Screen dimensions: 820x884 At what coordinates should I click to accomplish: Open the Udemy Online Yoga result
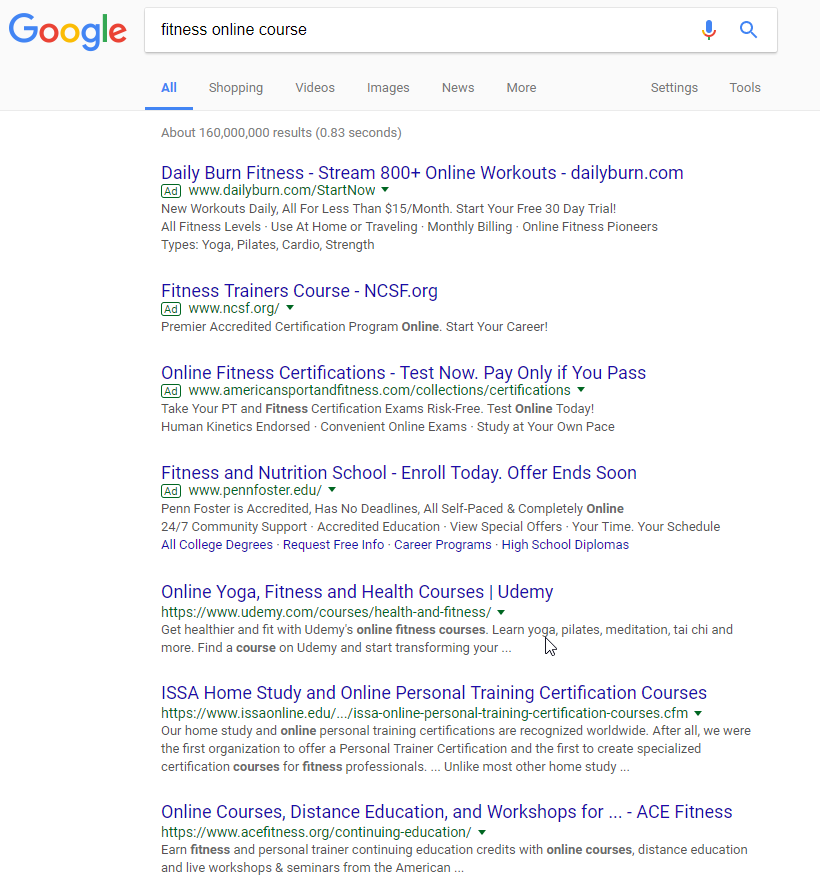[x=357, y=591]
